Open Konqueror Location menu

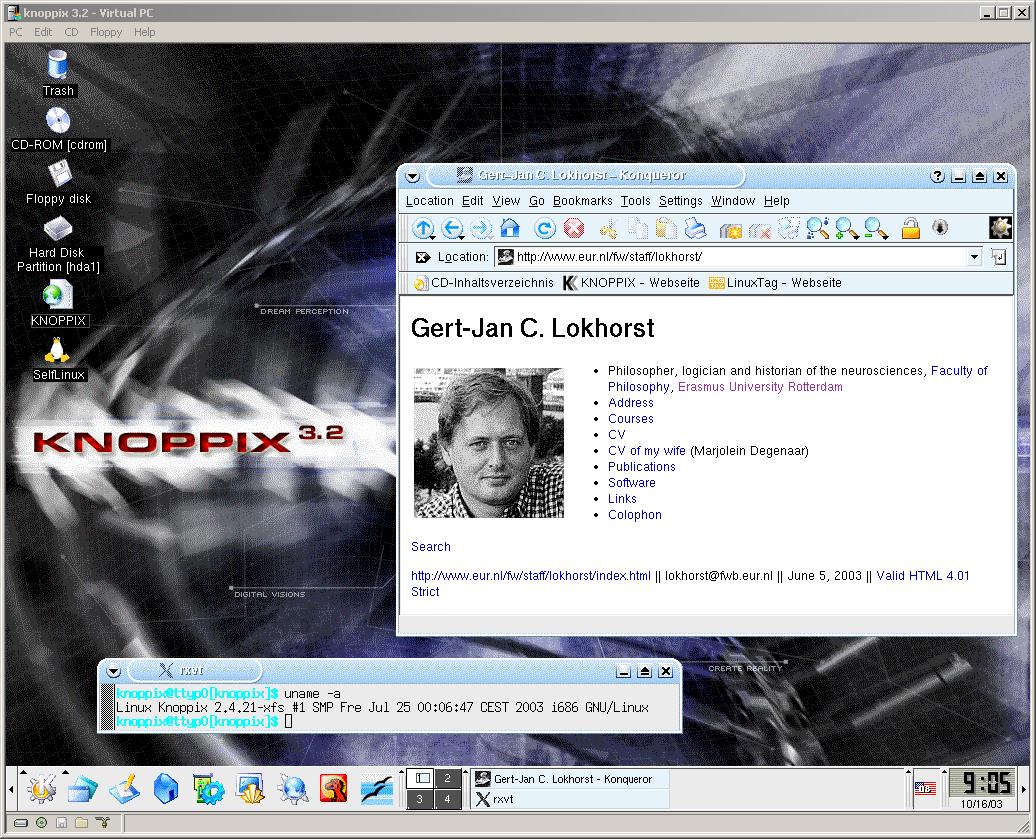click(x=429, y=201)
